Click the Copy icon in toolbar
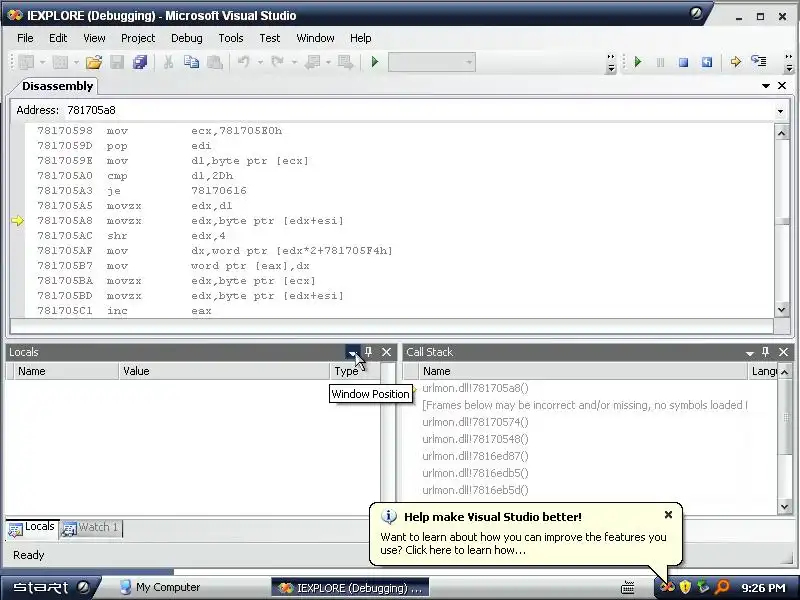Viewport: 800px width, 600px height. tap(191, 62)
